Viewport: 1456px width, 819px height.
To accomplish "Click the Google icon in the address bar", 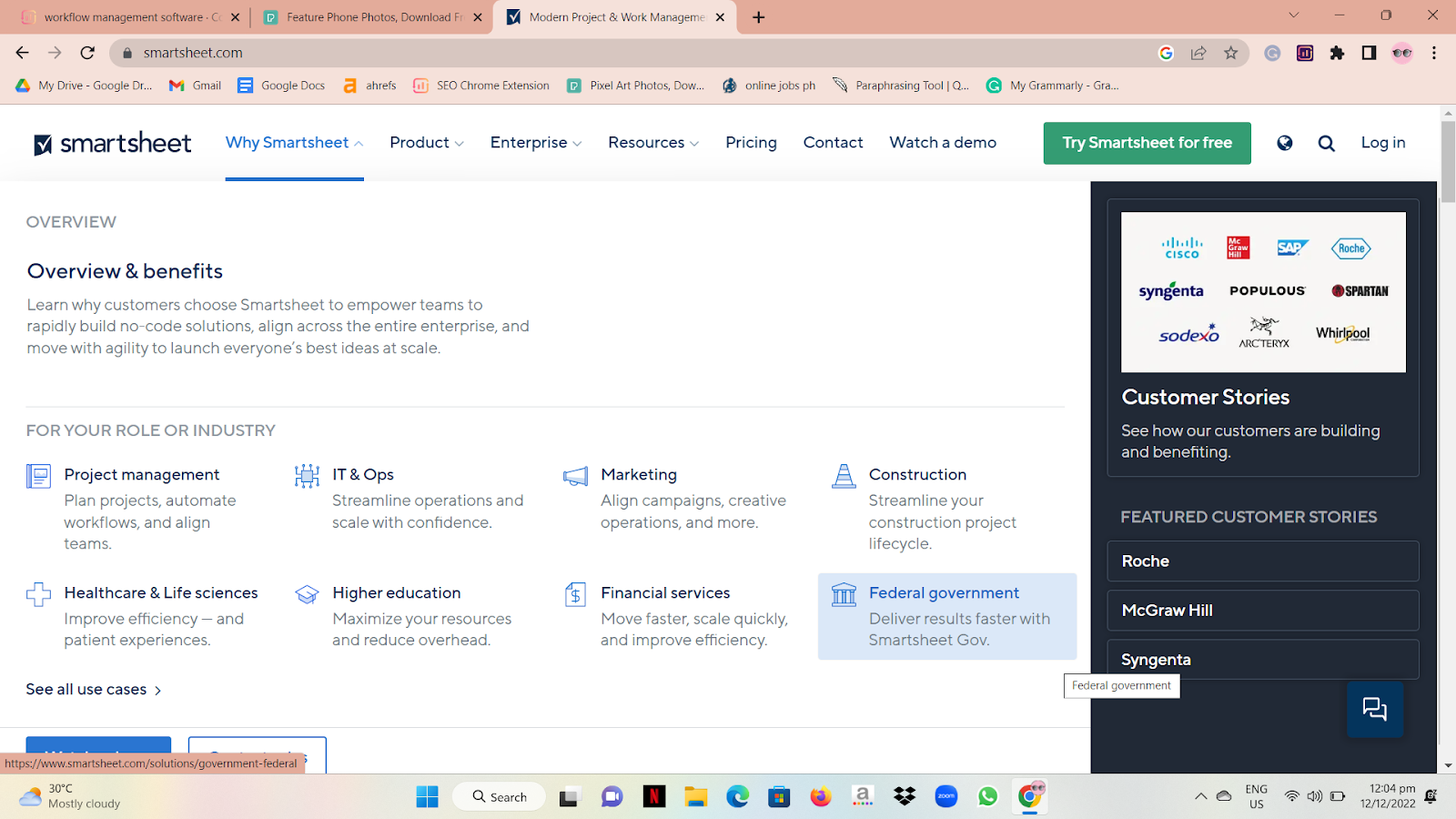I will click(1166, 53).
